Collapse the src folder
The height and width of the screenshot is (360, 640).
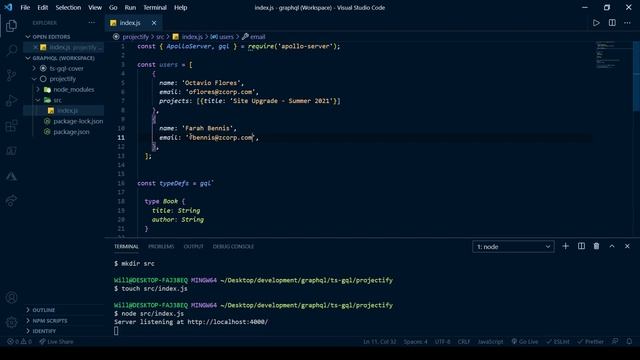(64, 100)
